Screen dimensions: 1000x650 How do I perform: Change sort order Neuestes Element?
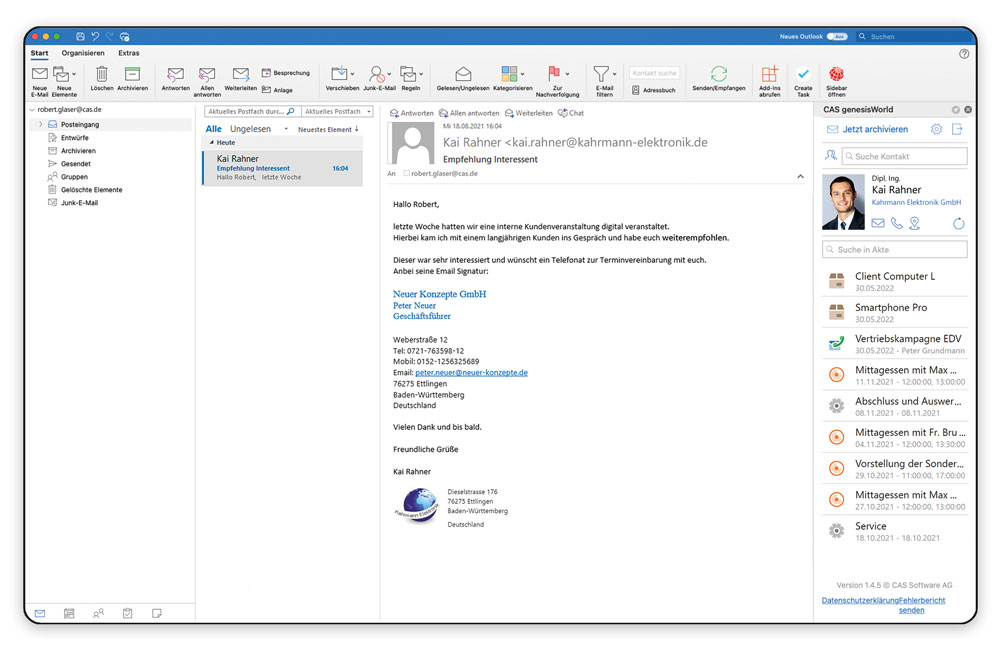pyautogui.click(x=328, y=129)
